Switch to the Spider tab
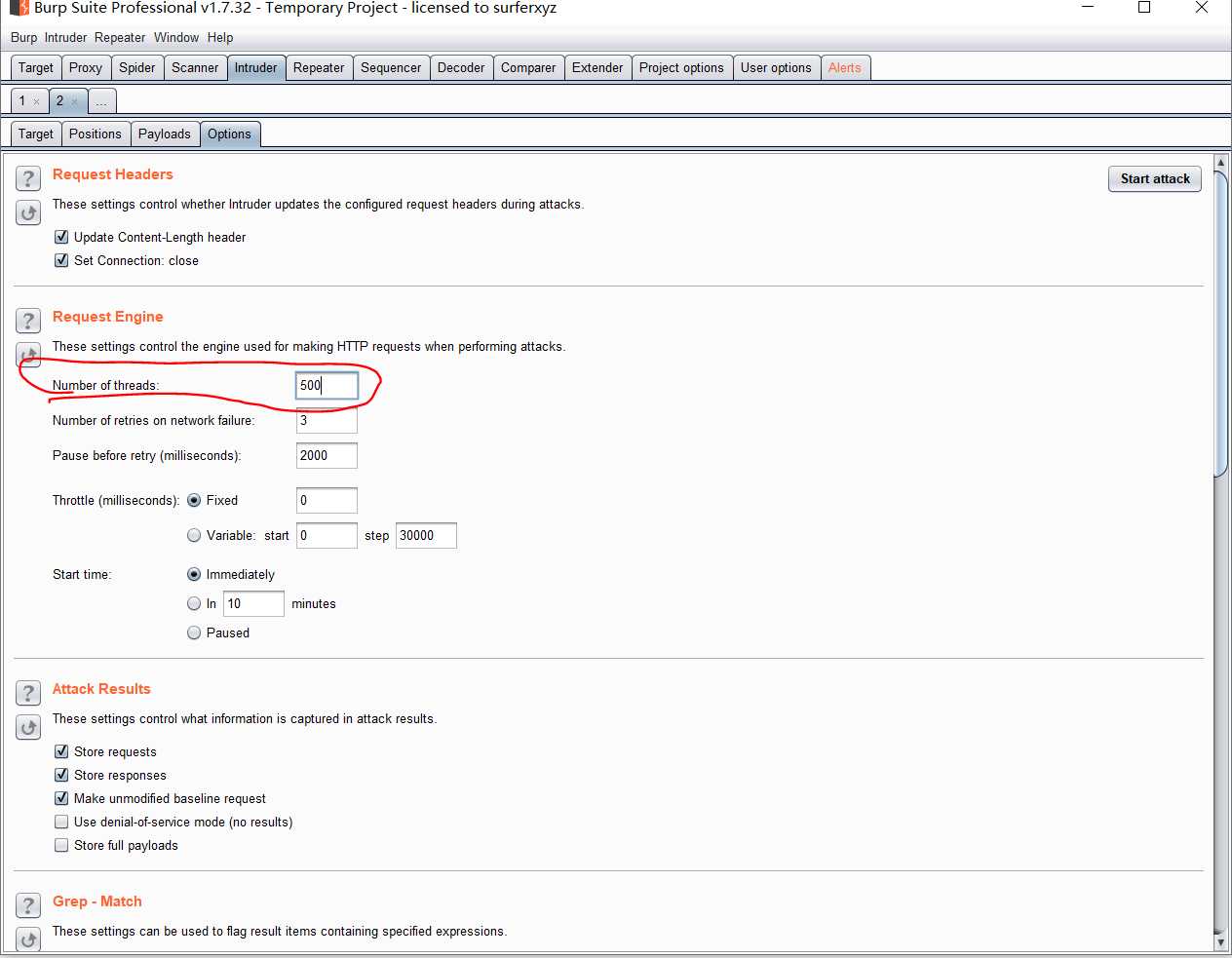The width and height of the screenshot is (1232, 958). click(x=137, y=67)
